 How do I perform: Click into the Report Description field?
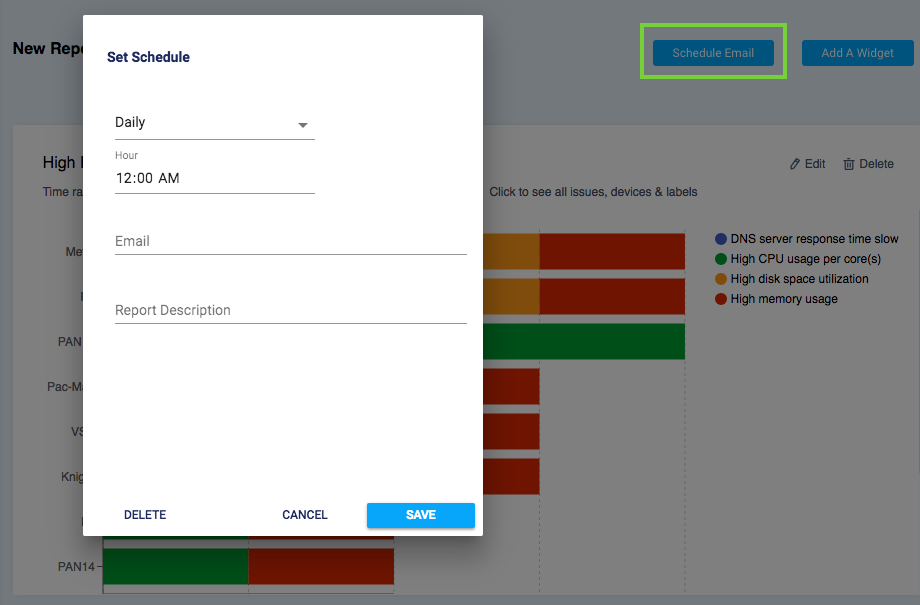290,310
